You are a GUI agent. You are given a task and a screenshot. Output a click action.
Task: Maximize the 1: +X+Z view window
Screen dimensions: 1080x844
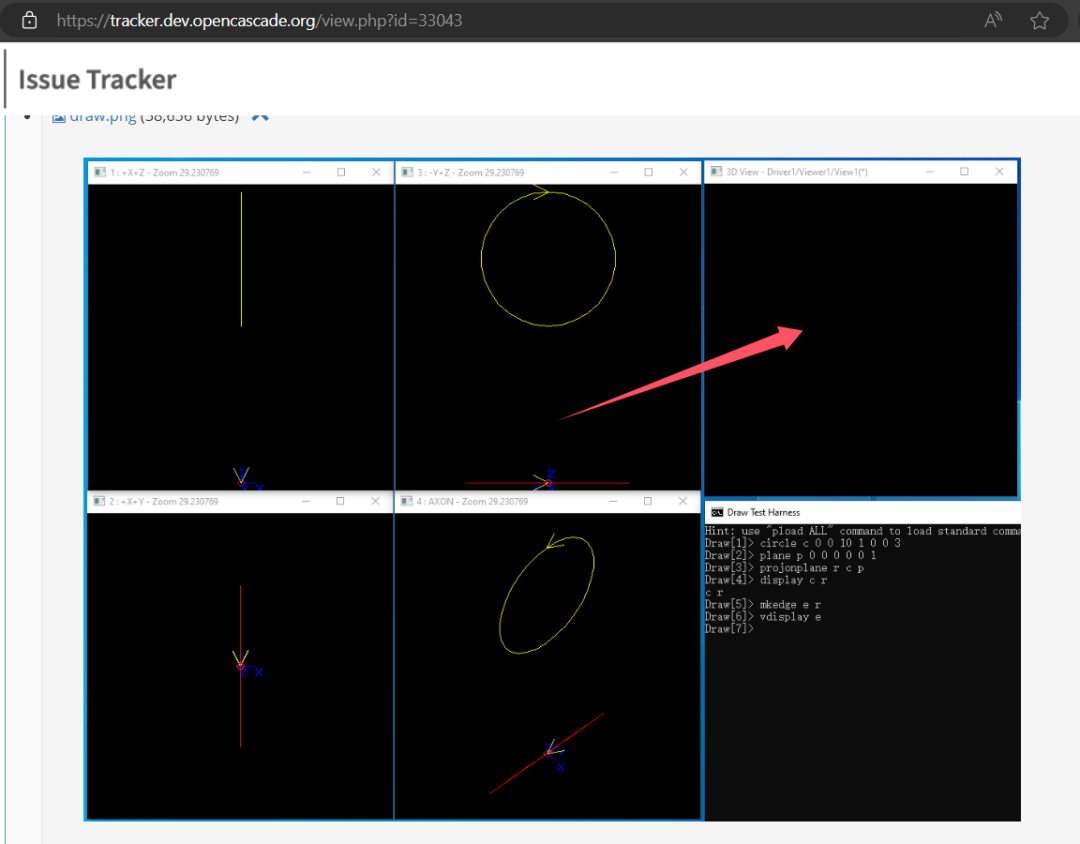[341, 172]
